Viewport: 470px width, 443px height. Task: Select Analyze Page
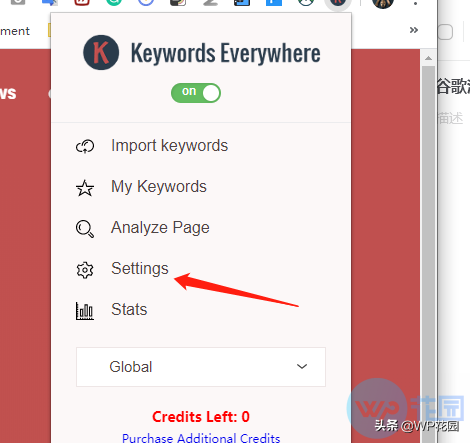pyautogui.click(x=160, y=228)
